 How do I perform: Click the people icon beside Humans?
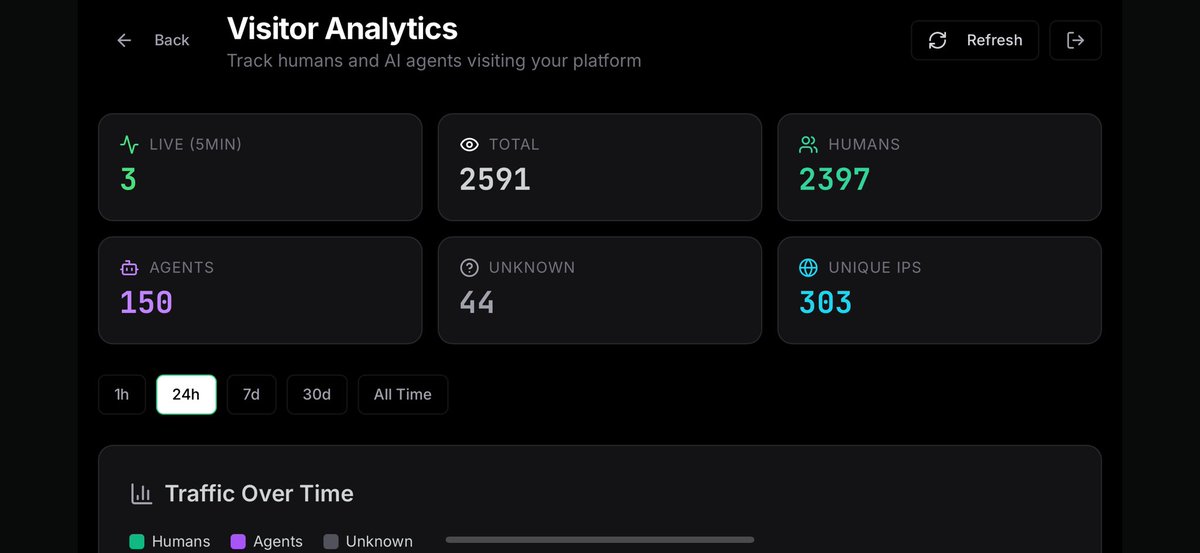[808, 144]
